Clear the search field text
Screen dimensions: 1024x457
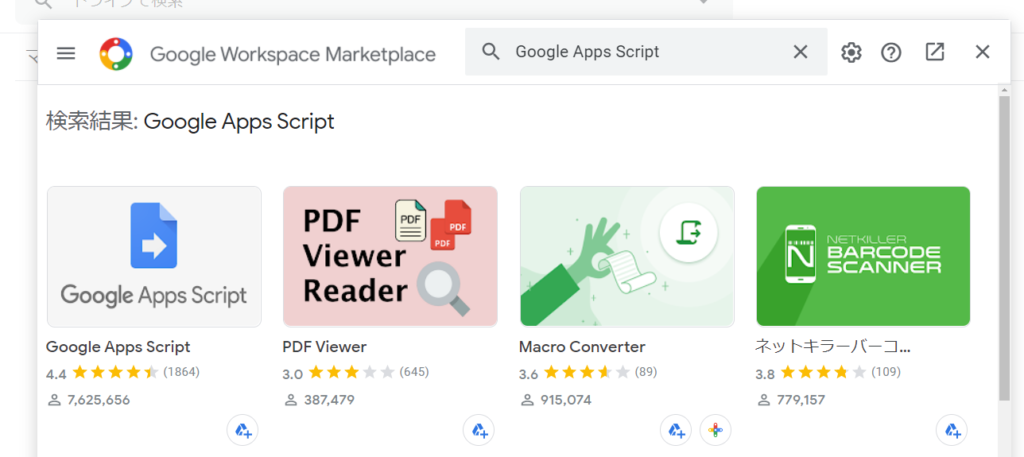click(x=800, y=52)
